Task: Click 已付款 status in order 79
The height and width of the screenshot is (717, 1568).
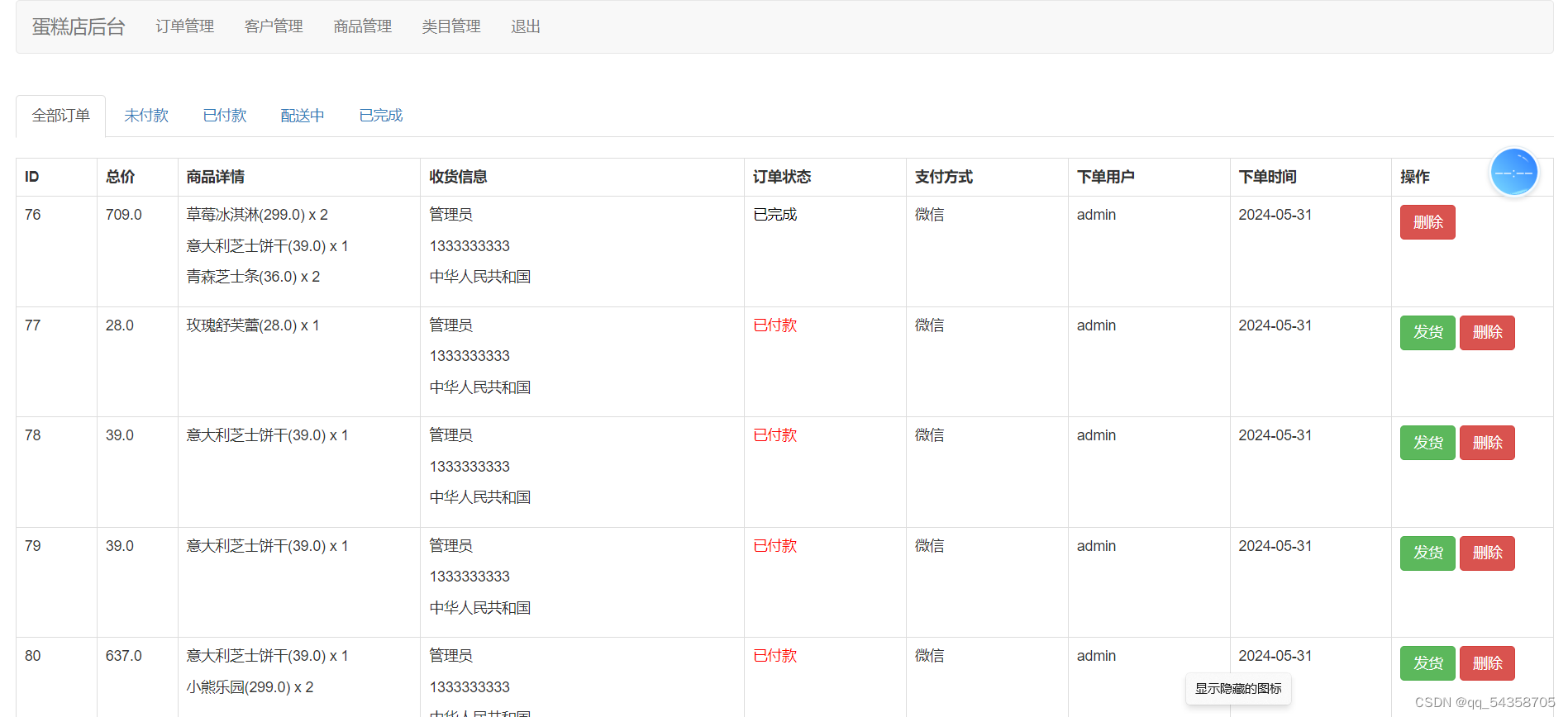Action: [775, 546]
